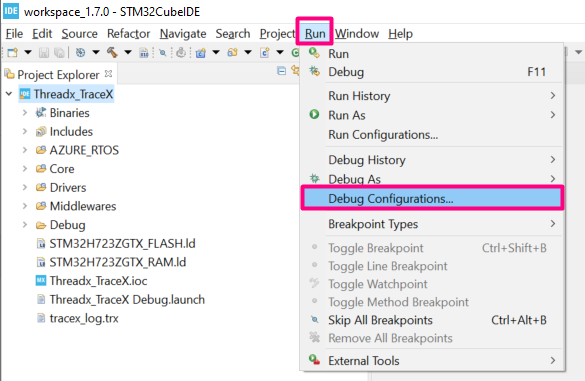Click the Save toolbar icon
This screenshot has height=381, width=585.
44,53
